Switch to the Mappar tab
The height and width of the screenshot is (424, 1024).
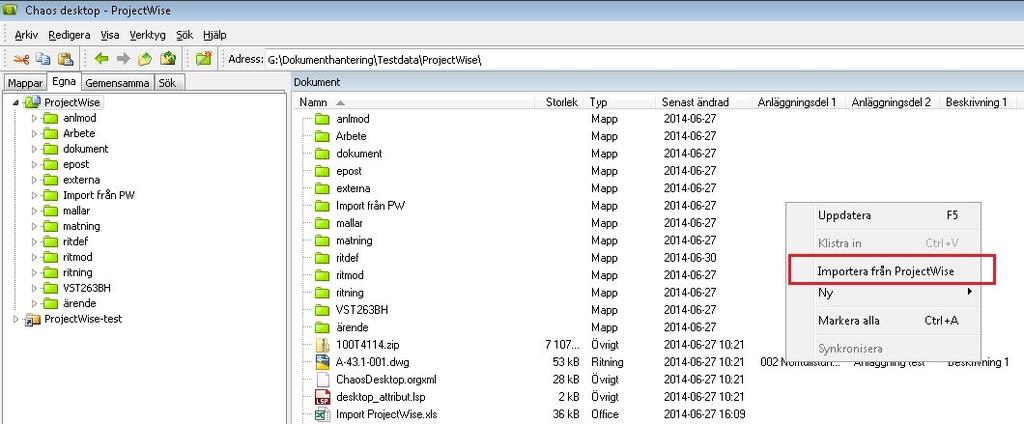(25, 83)
